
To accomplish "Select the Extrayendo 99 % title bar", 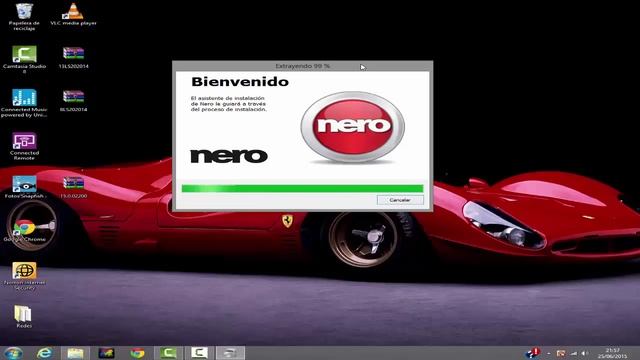I will 302,66.
